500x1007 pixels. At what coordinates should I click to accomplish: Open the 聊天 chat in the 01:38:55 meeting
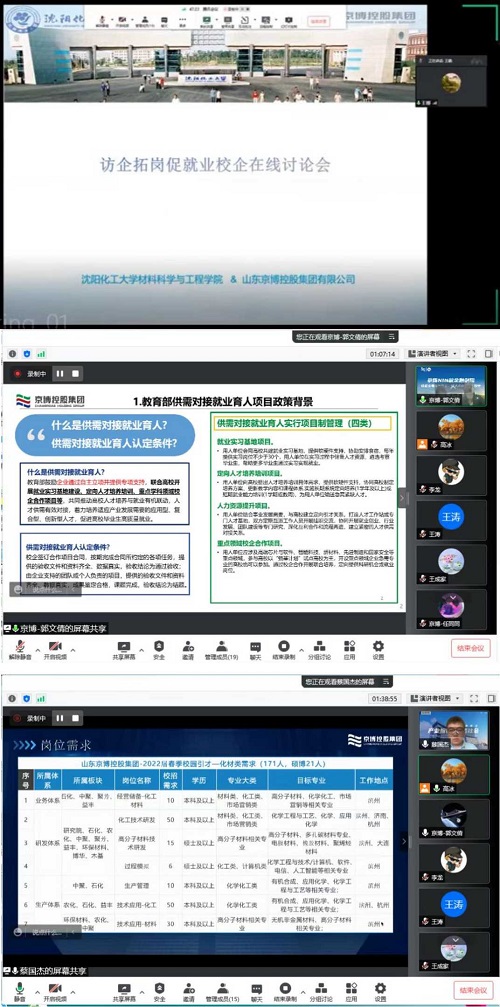255,992
